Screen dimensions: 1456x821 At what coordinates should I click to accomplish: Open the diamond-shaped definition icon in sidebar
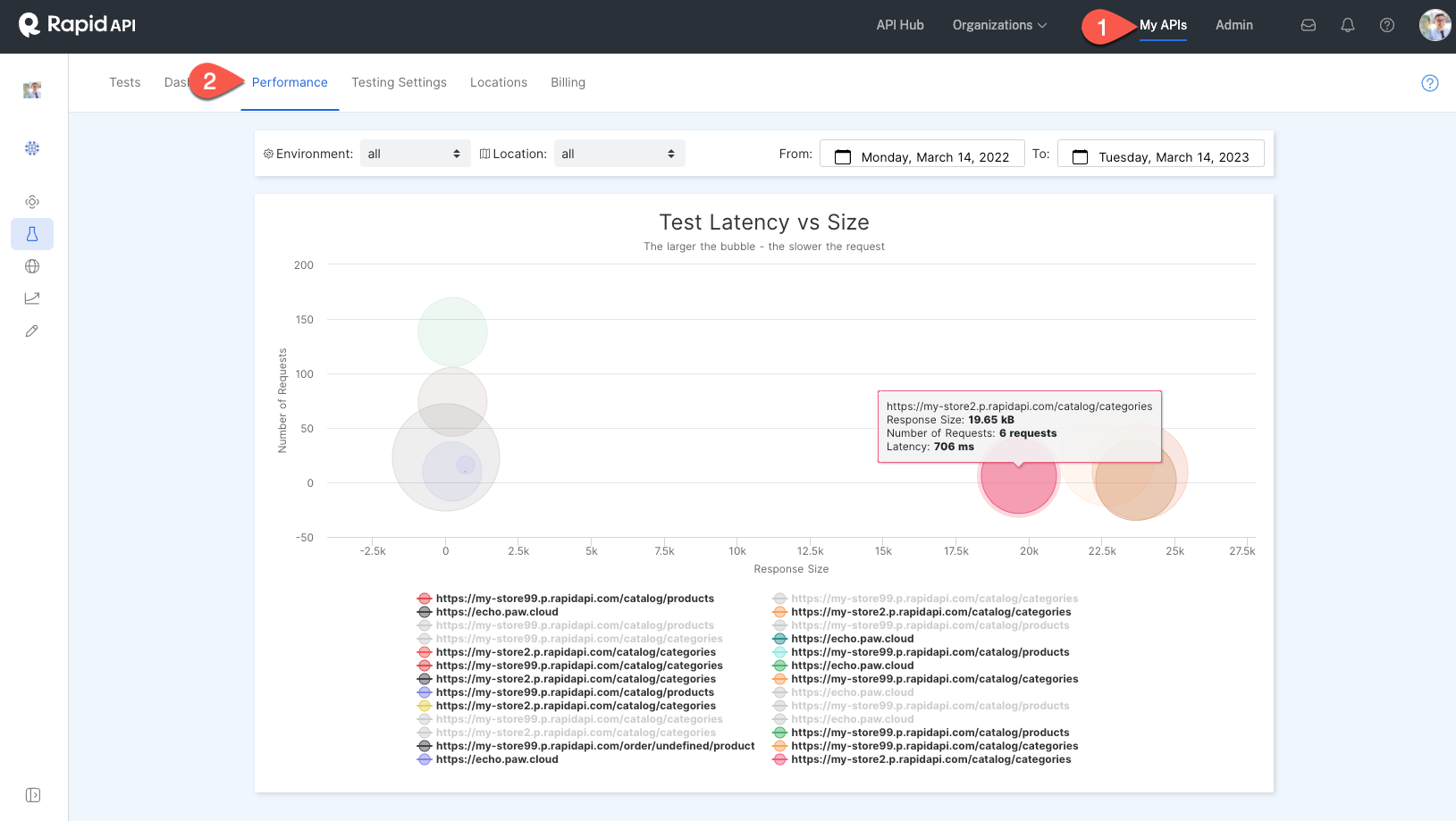32,202
